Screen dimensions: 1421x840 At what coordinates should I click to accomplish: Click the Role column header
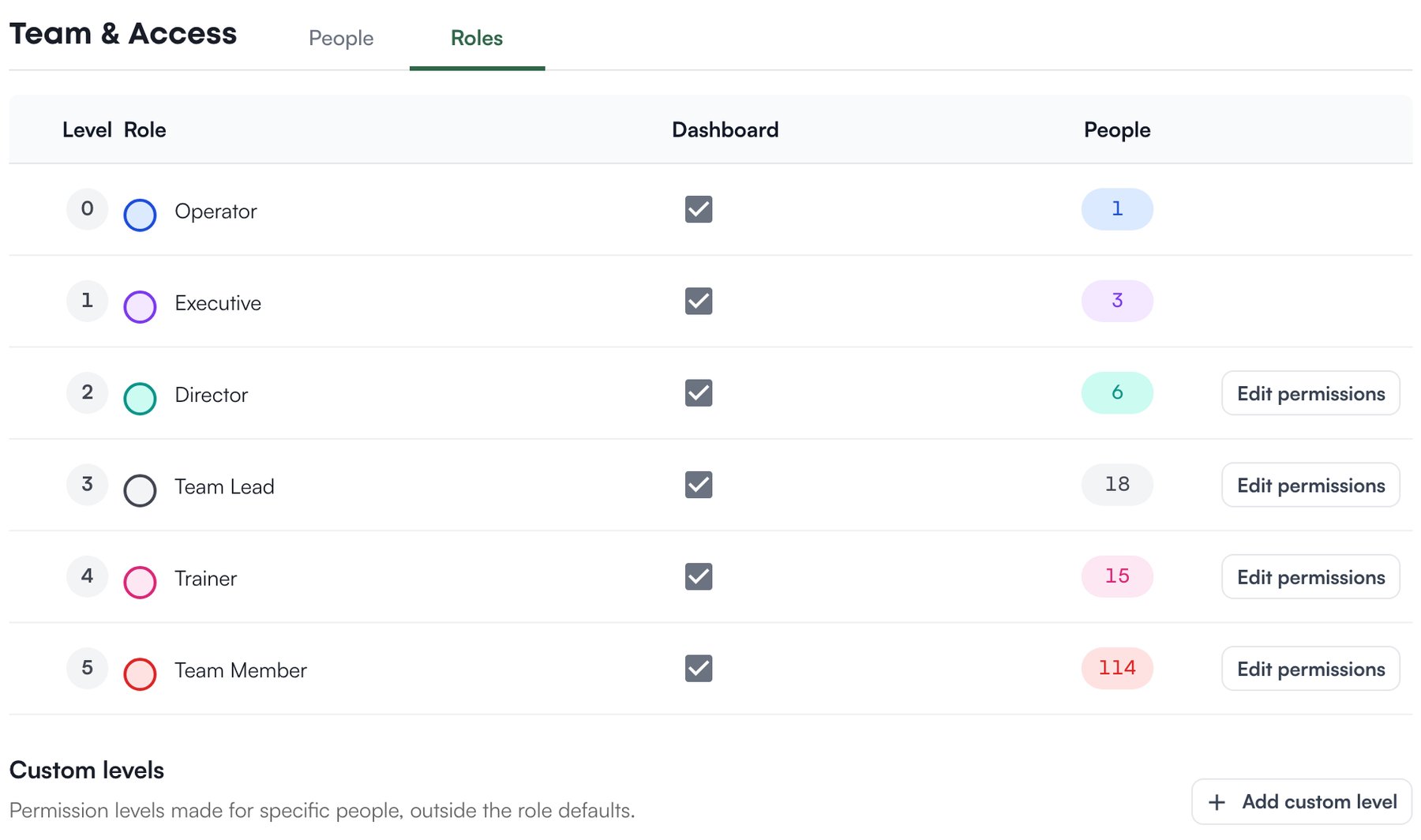[144, 129]
